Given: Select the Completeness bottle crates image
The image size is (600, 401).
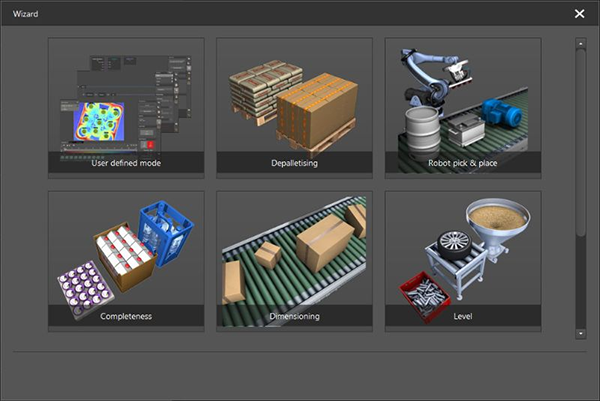Looking at the screenshot, I should coord(126,255).
